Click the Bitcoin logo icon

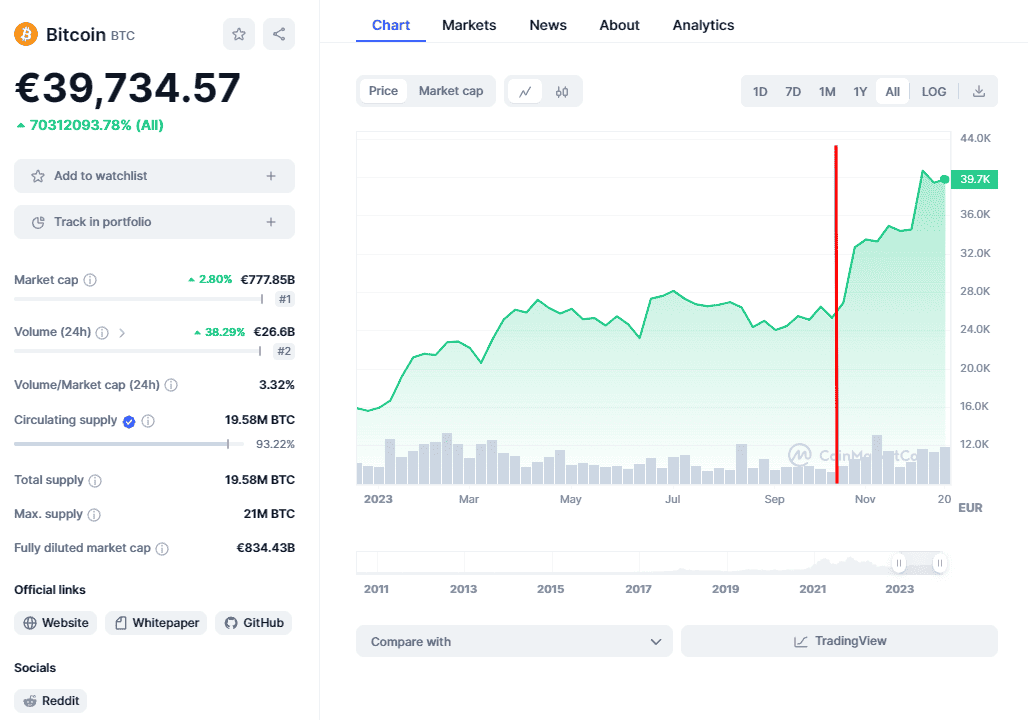[x=26, y=34]
